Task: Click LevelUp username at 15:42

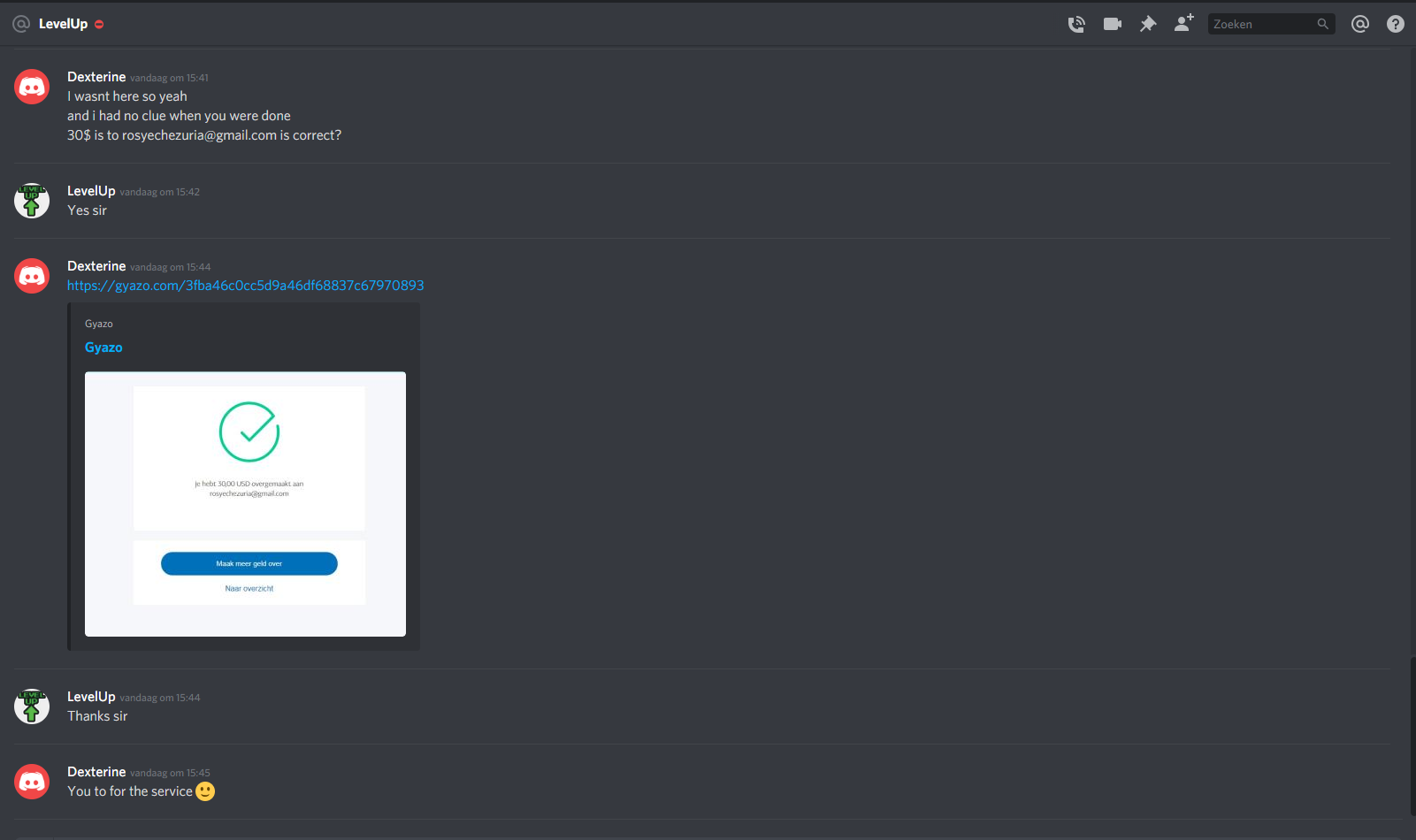Action: [x=91, y=191]
